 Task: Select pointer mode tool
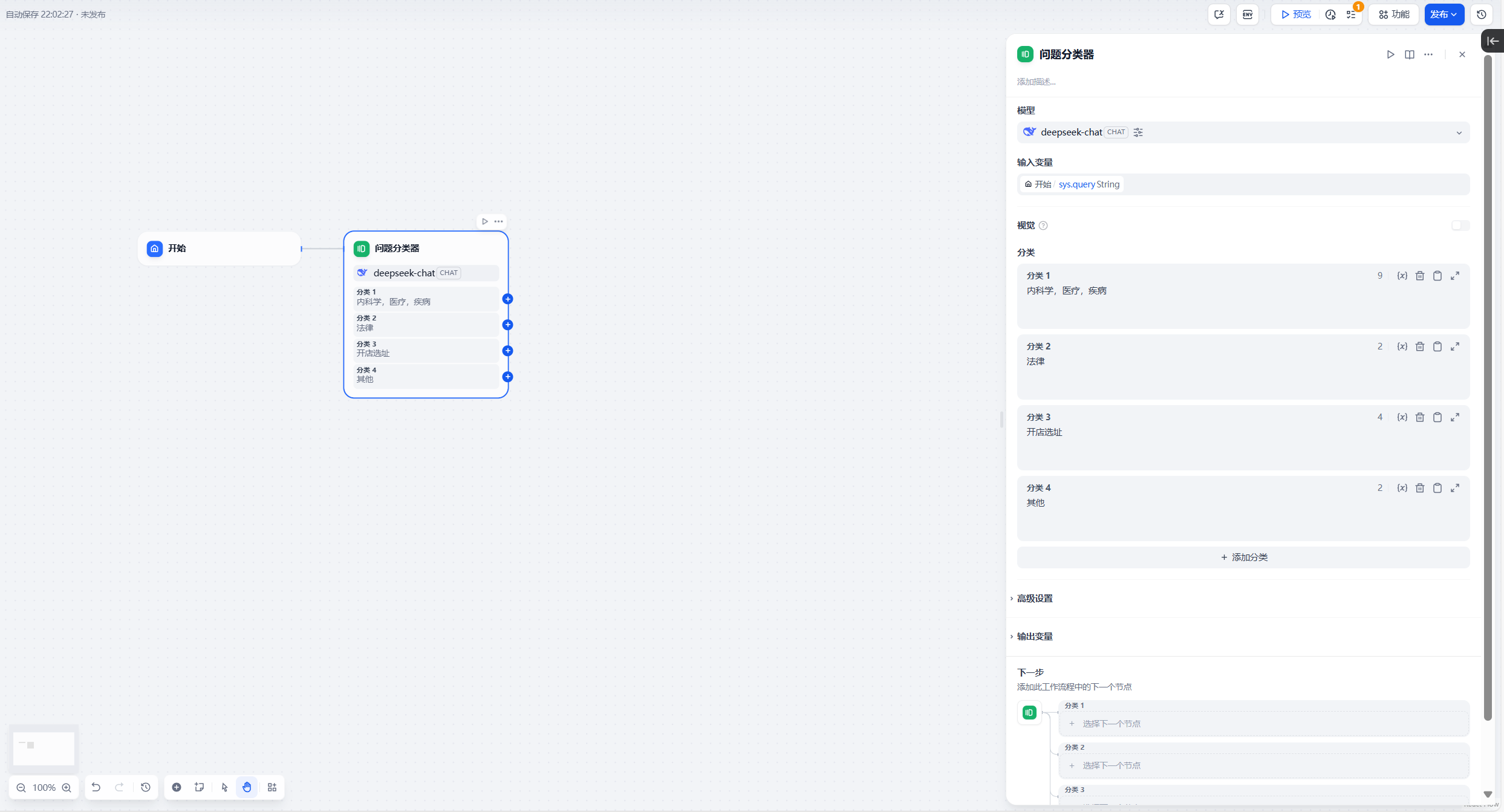click(224, 787)
